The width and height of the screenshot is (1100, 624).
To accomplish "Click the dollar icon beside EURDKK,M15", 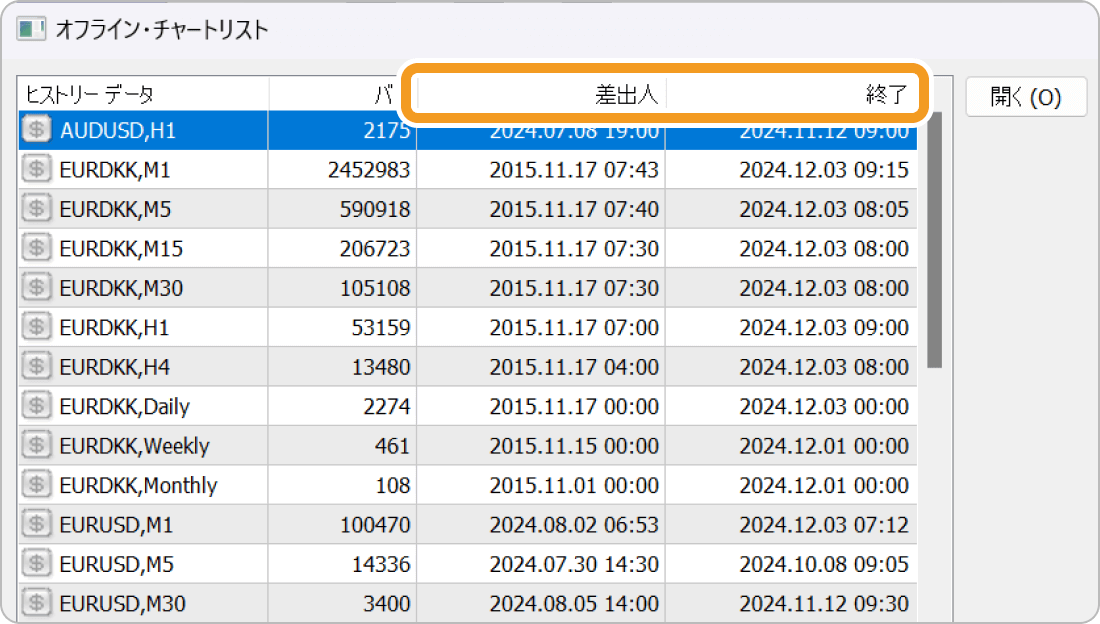I will pos(37,249).
